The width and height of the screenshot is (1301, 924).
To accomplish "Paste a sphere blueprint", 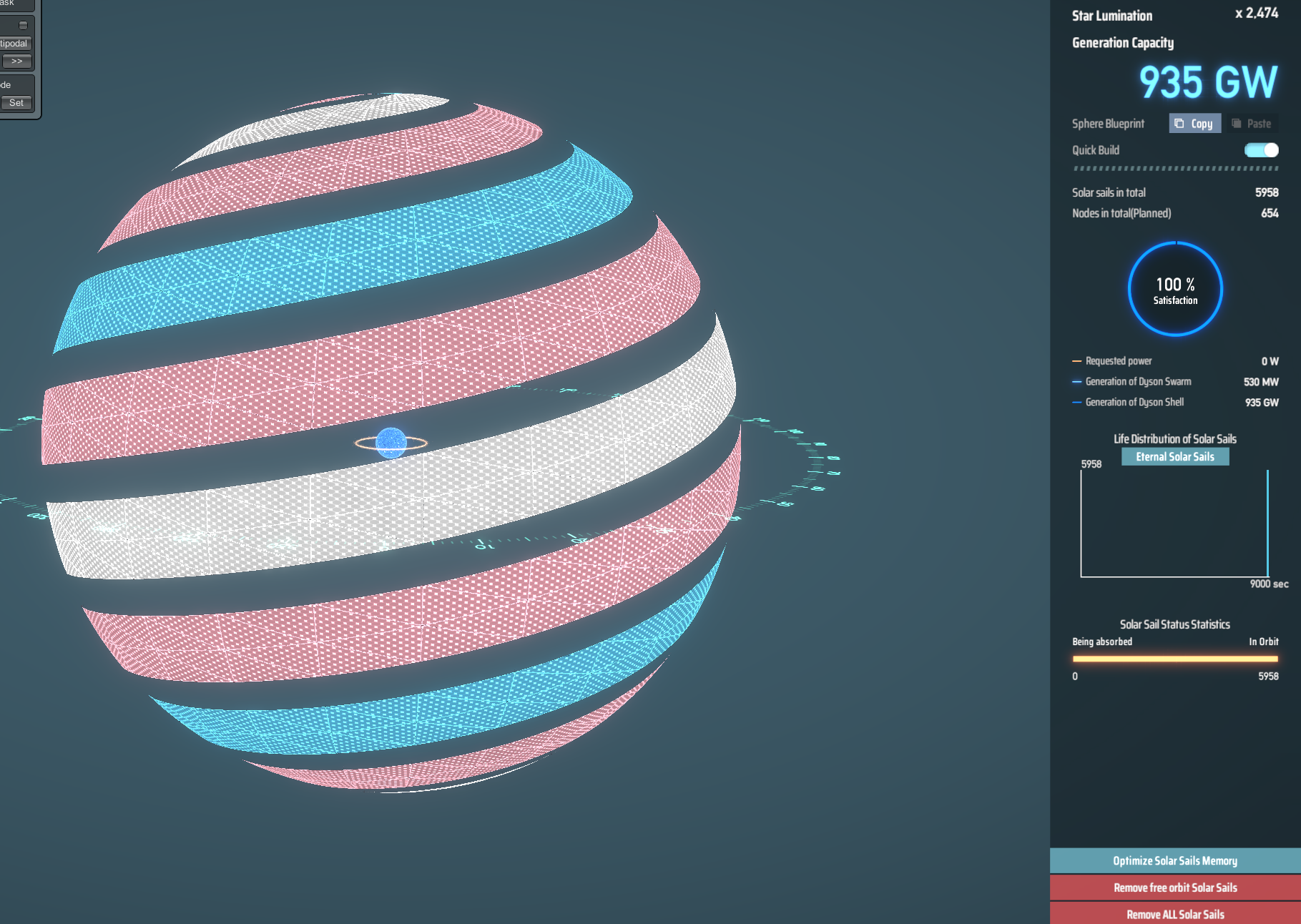I will coord(1252,124).
